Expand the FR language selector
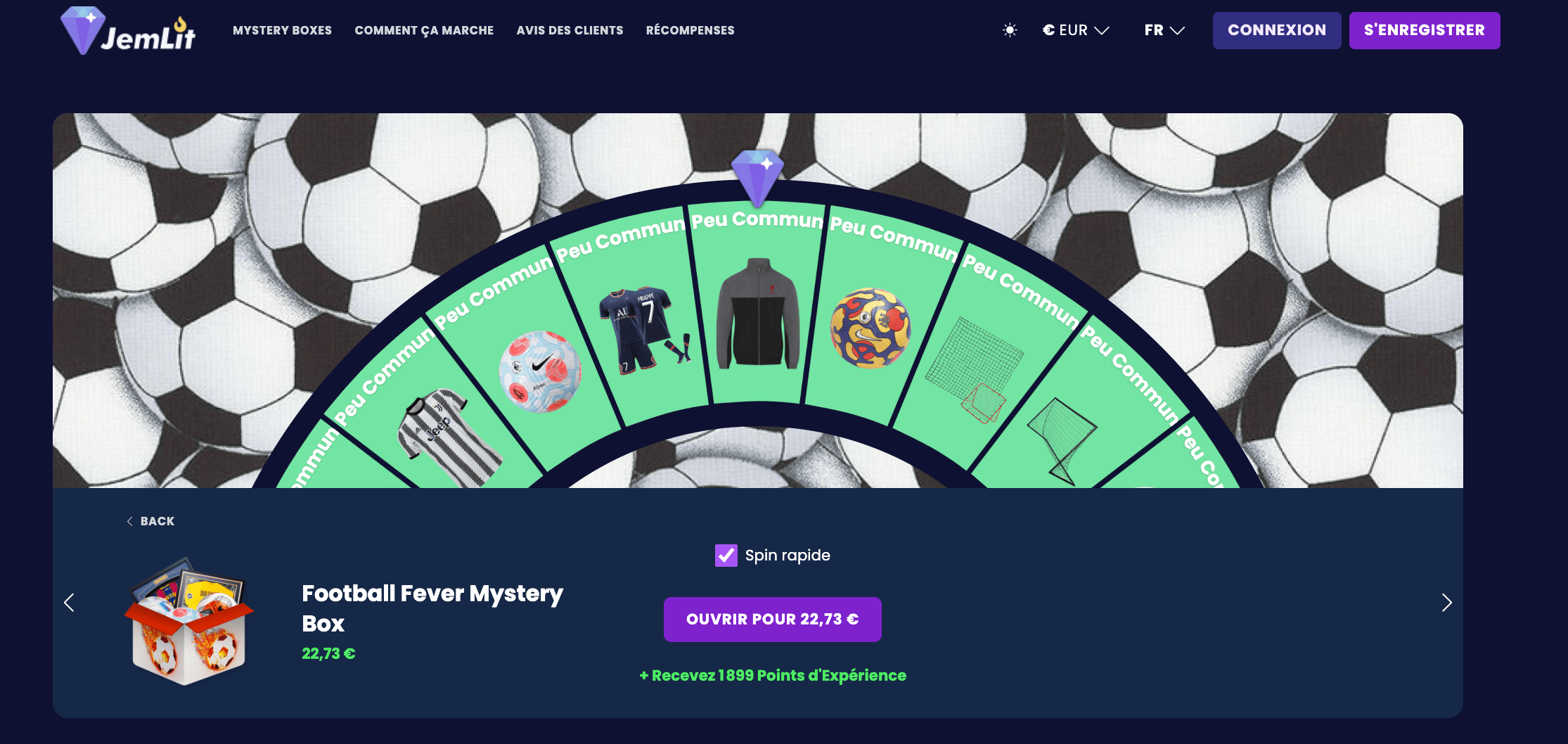1568x744 pixels. [1164, 30]
